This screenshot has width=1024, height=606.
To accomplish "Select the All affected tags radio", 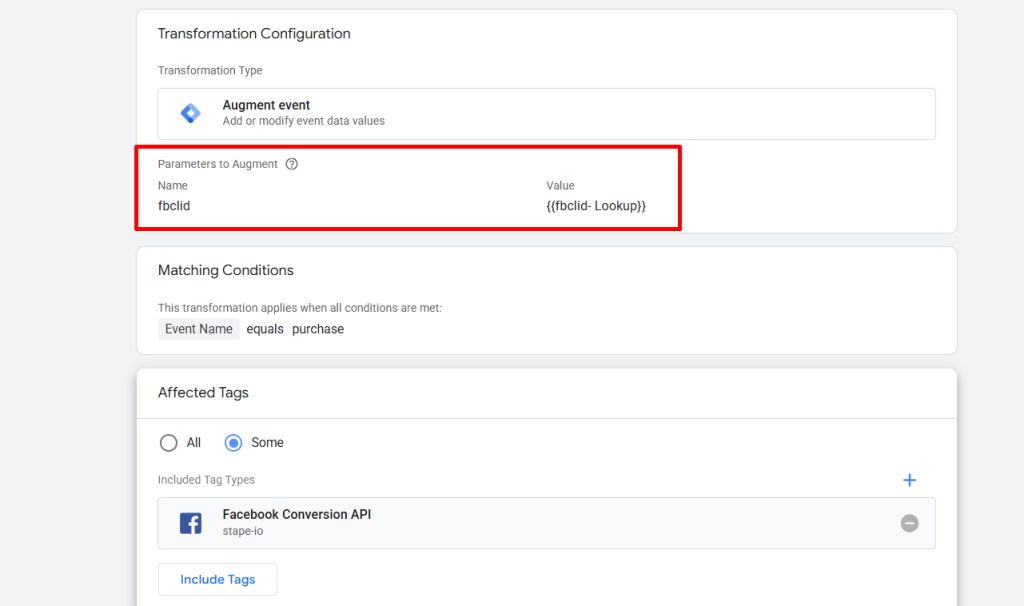I will click(169, 442).
